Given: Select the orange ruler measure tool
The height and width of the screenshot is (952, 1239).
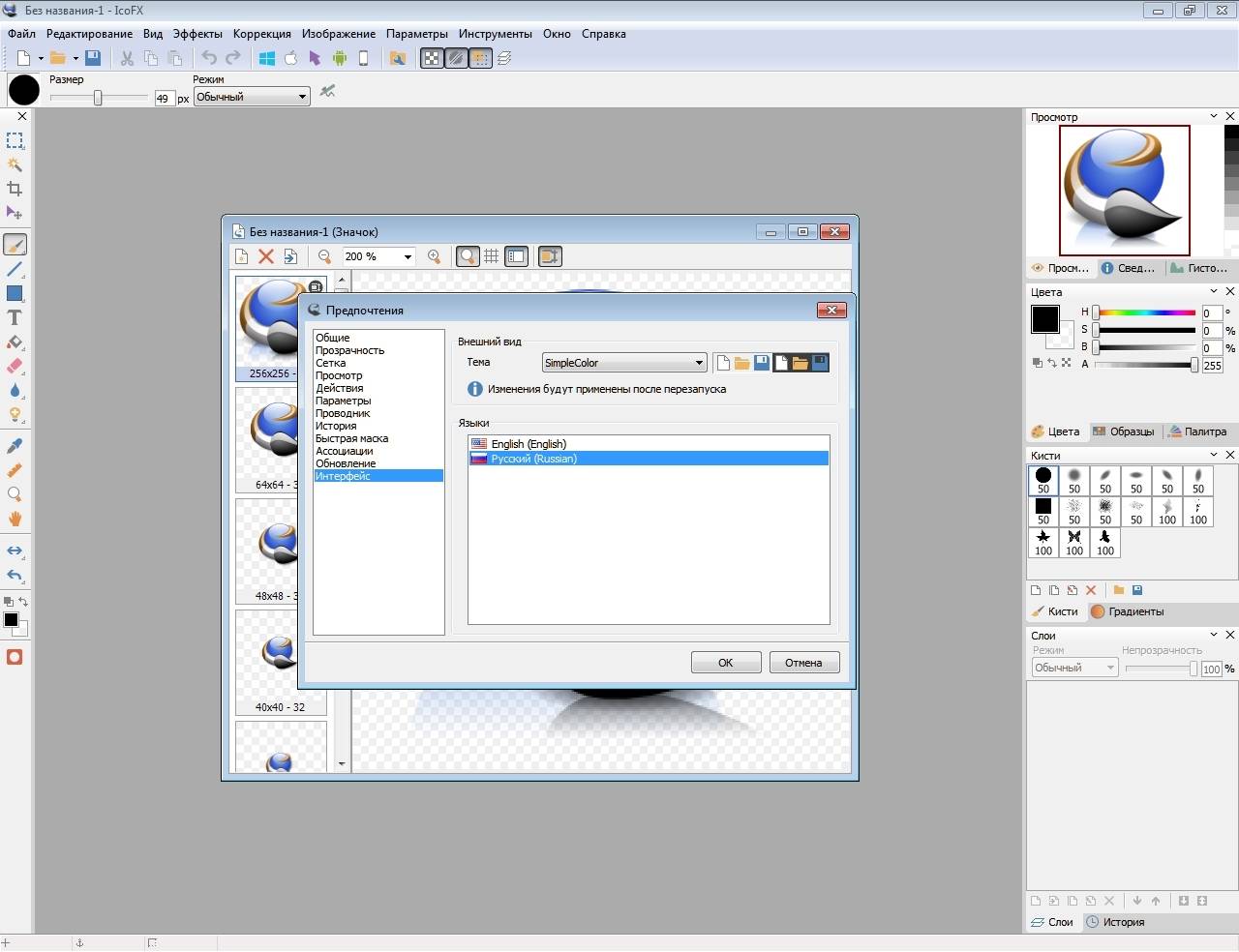Looking at the screenshot, I should (x=15, y=470).
